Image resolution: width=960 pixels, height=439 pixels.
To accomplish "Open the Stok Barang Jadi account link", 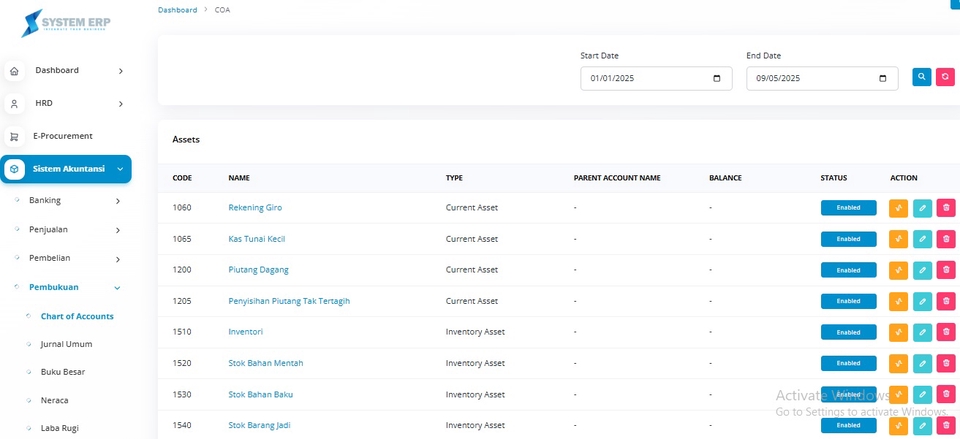I will click(260, 425).
